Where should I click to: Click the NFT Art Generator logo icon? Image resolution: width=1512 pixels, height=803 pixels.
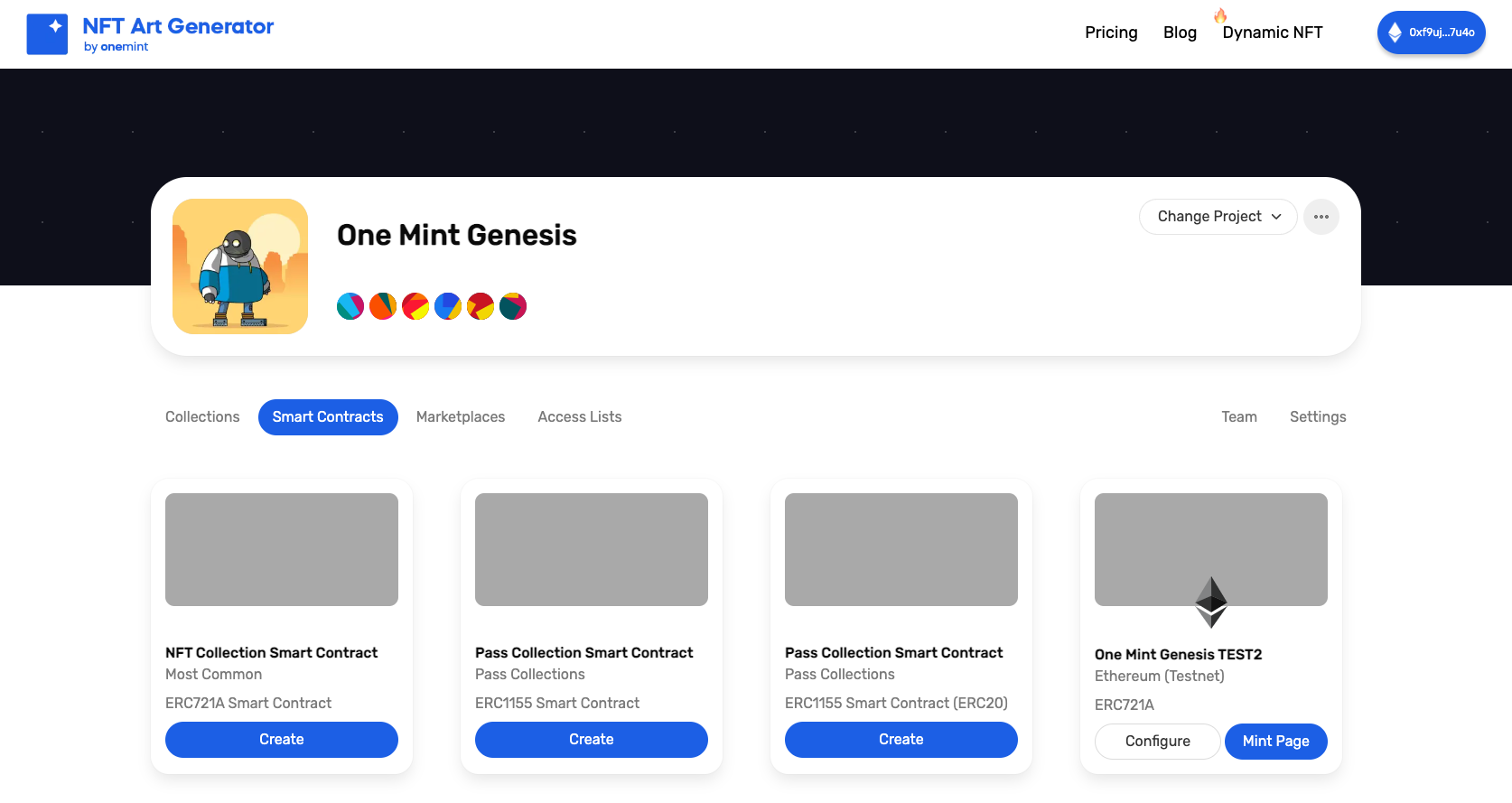point(47,34)
